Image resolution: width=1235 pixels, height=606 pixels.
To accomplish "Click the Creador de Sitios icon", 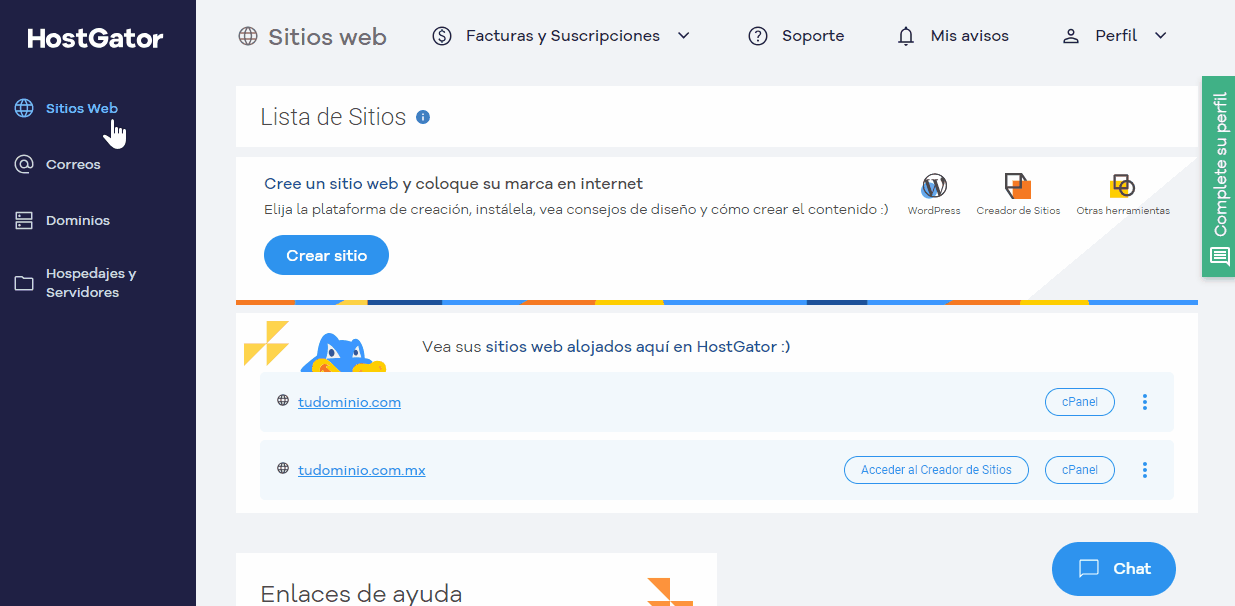I will click(1017, 186).
